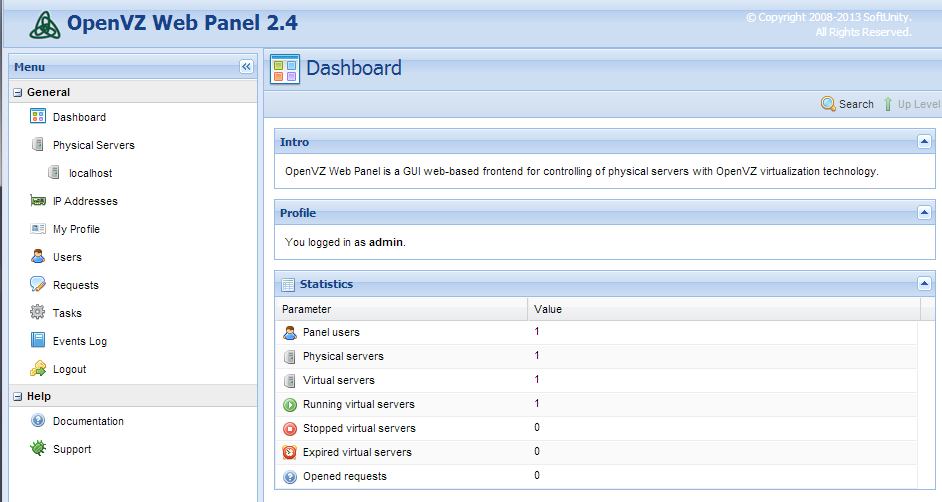The width and height of the screenshot is (942, 502).
Task: Click the Logout menu entry
Action: click(x=70, y=369)
